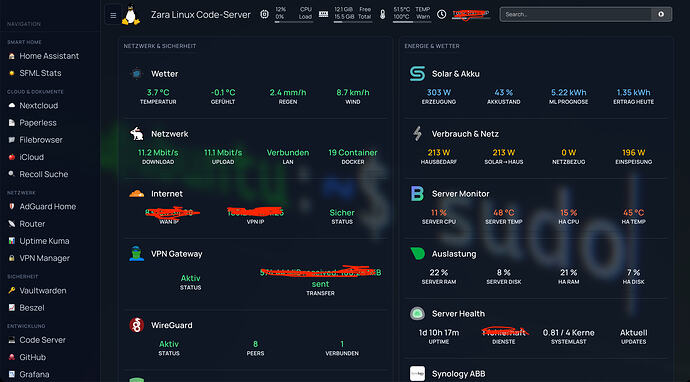Click the Synology ABB icon

417,374
